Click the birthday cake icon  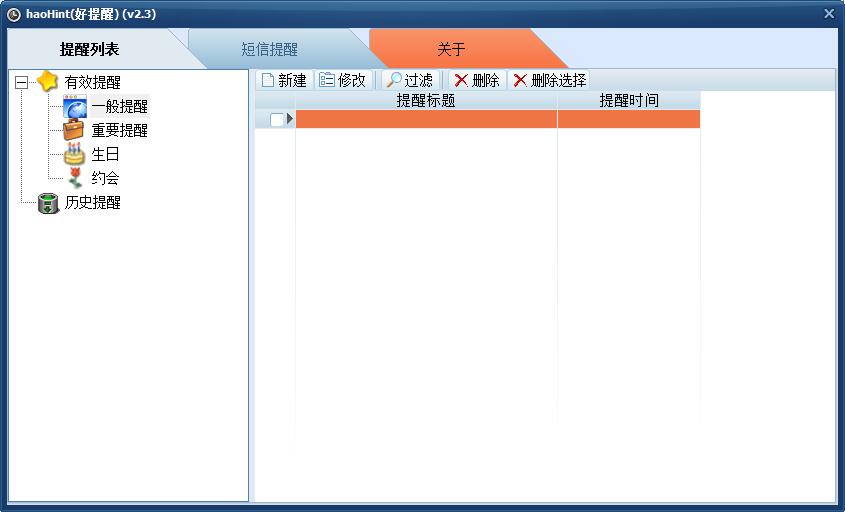tap(75, 154)
